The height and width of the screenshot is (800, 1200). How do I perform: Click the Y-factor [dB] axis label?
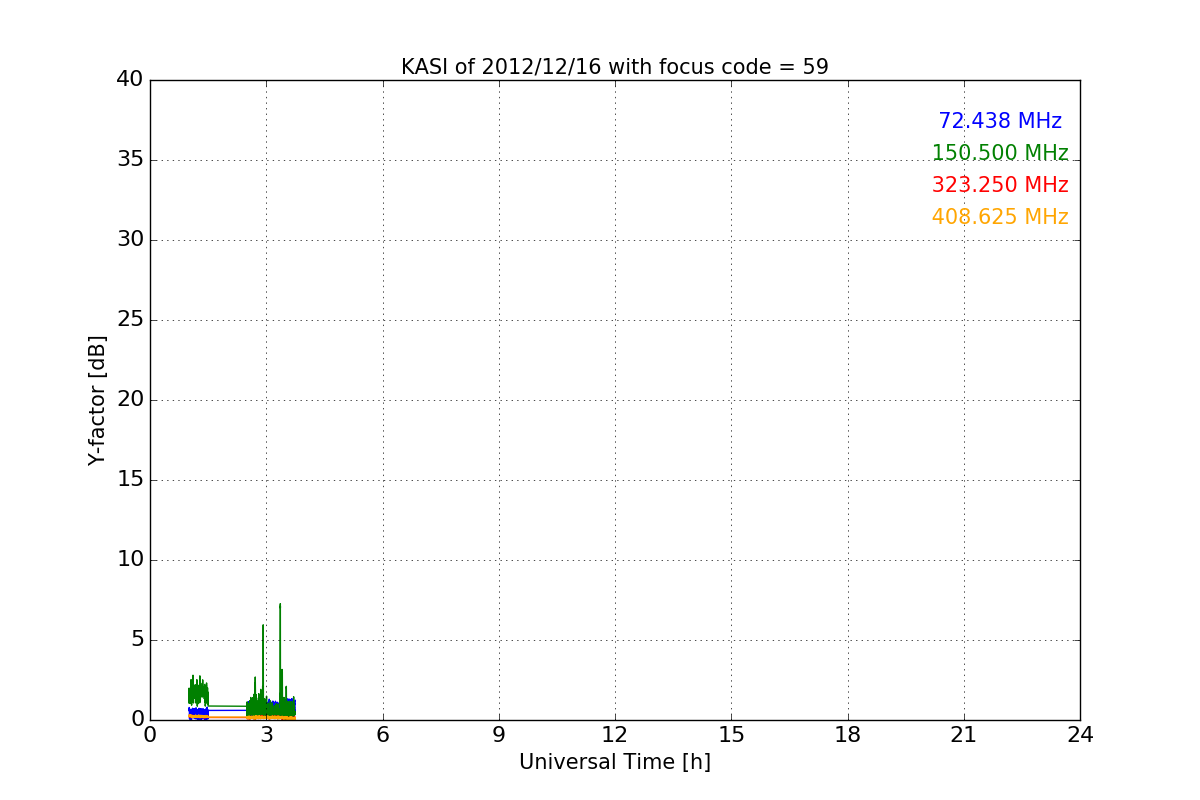click(97, 400)
